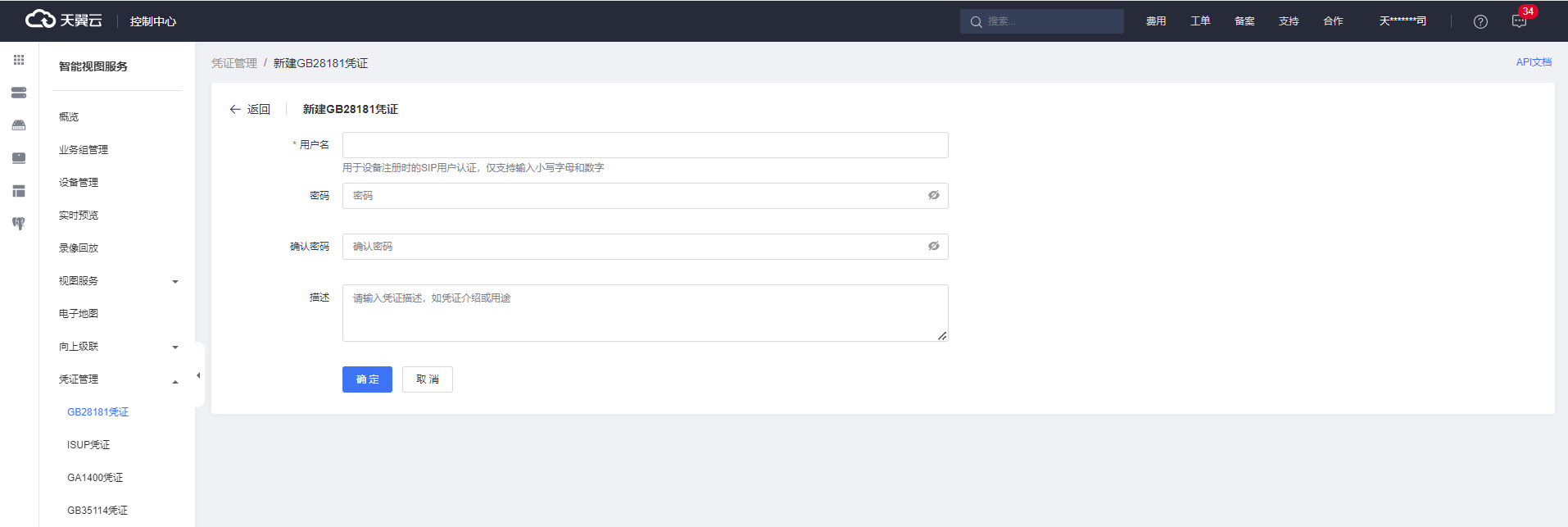Collapse the sidebar using the arrow handle

(199, 375)
